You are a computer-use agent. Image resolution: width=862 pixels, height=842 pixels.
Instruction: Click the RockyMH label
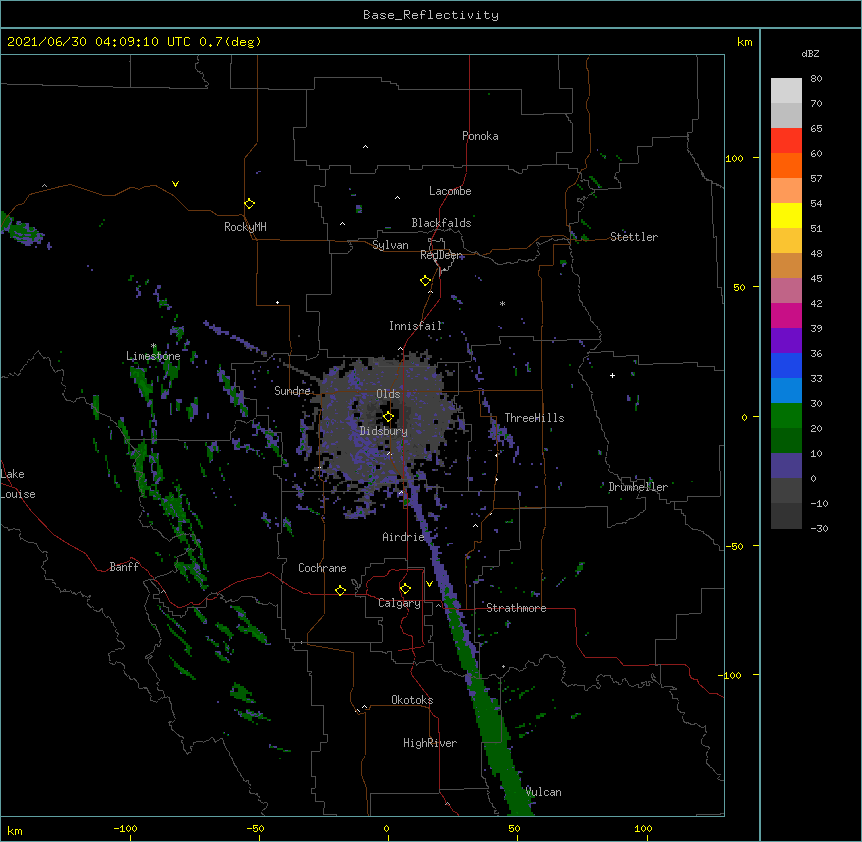[245, 227]
